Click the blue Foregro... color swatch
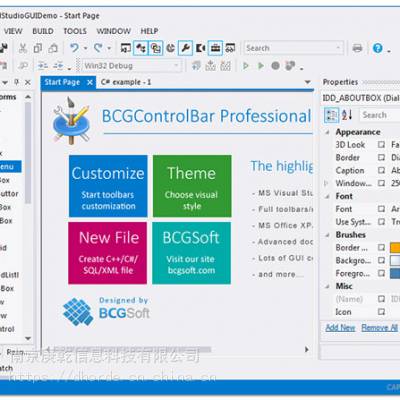 (395, 273)
